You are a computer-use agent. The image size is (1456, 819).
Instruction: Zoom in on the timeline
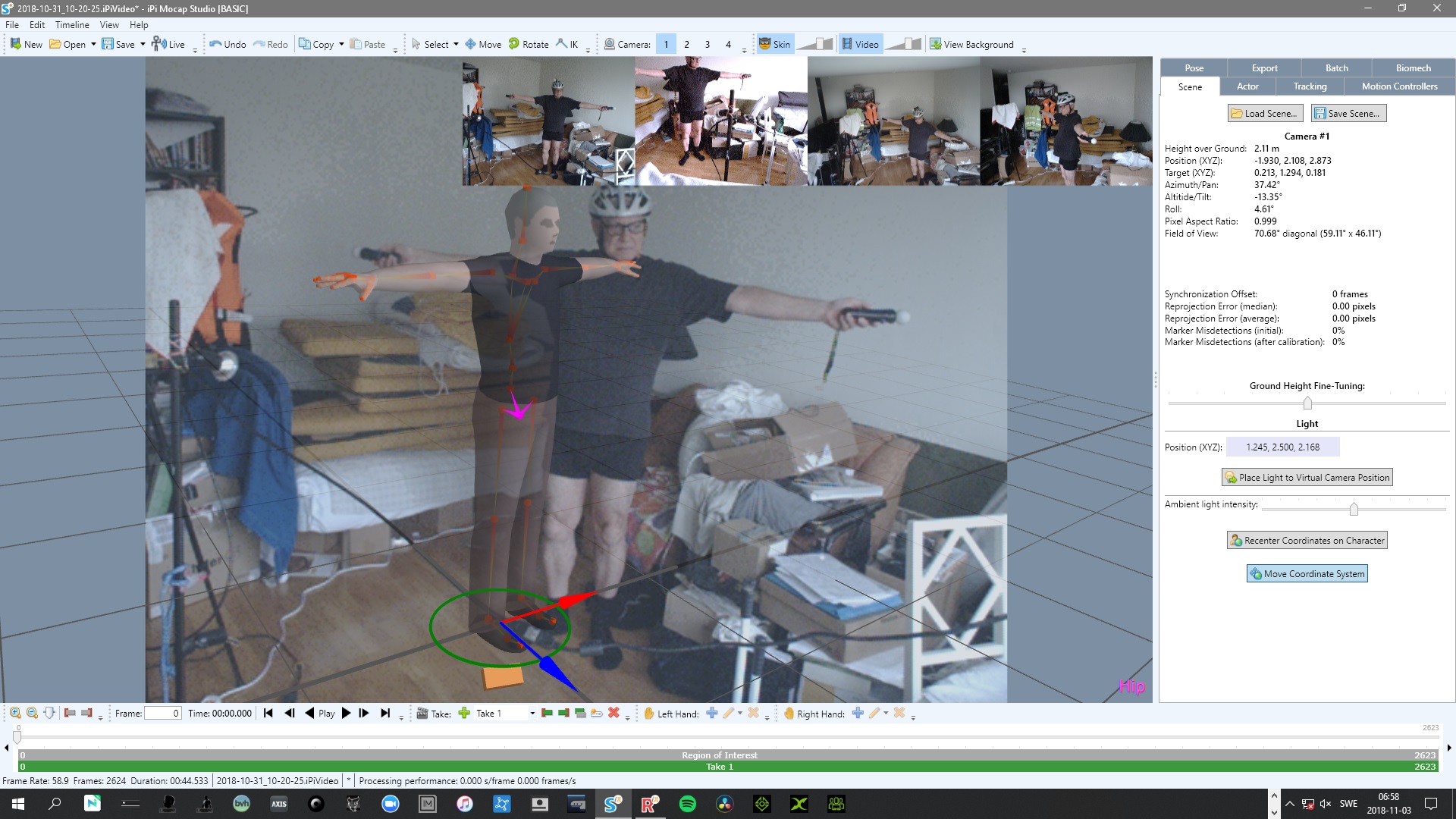15,713
